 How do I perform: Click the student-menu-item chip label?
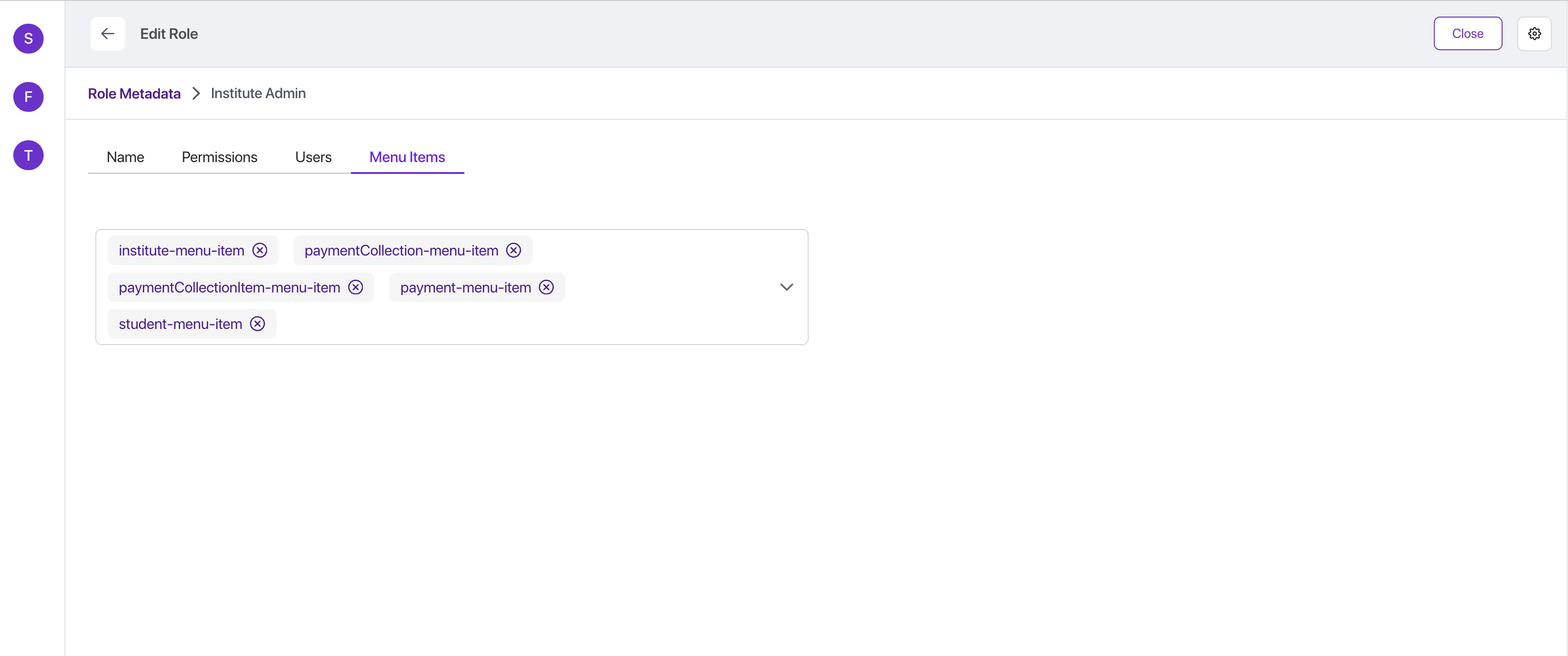pyautogui.click(x=180, y=324)
